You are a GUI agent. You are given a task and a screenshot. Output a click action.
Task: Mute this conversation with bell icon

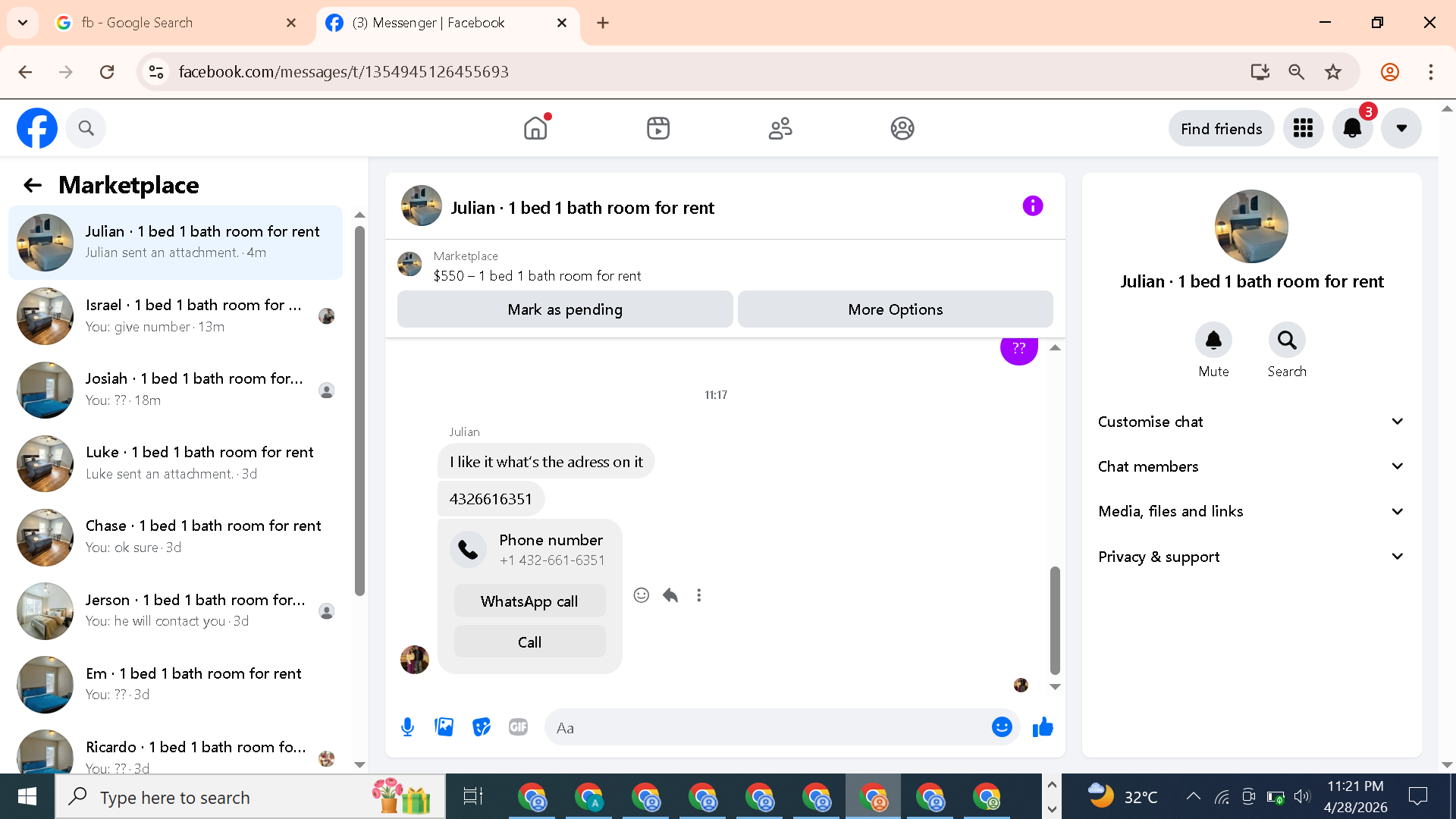[1213, 340]
